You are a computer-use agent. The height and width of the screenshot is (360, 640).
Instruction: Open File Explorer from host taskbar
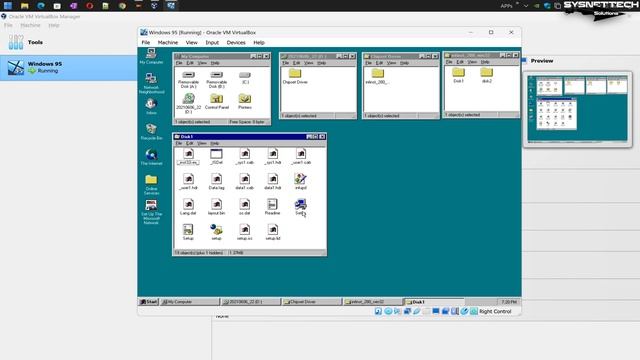click(24, 5)
